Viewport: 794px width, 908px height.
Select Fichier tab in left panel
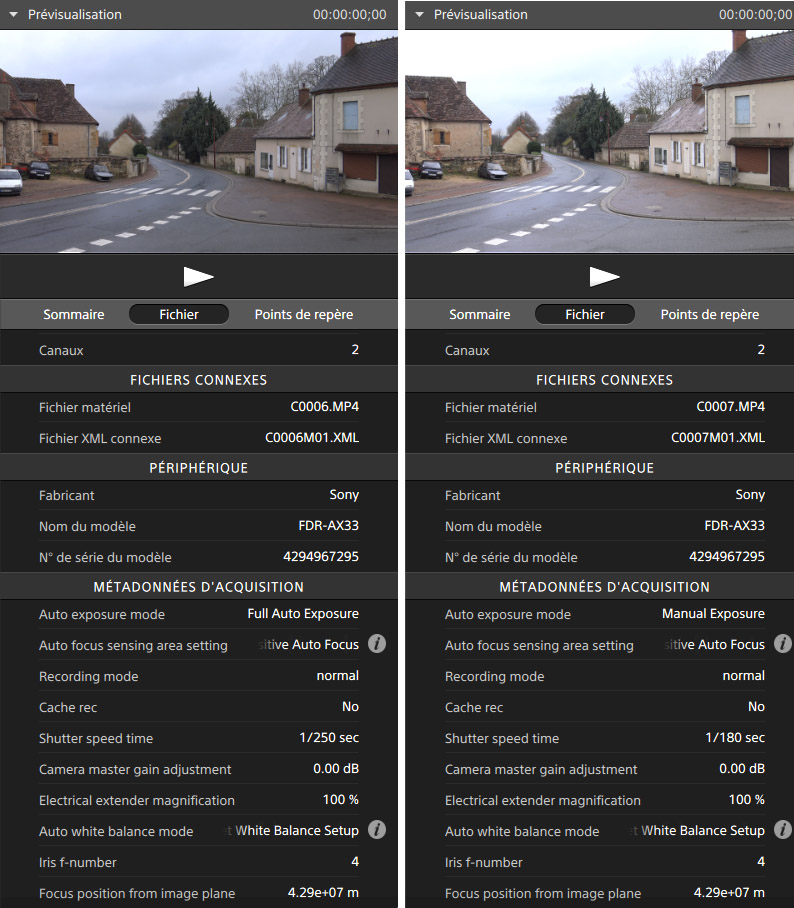click(x=179, y=314)
